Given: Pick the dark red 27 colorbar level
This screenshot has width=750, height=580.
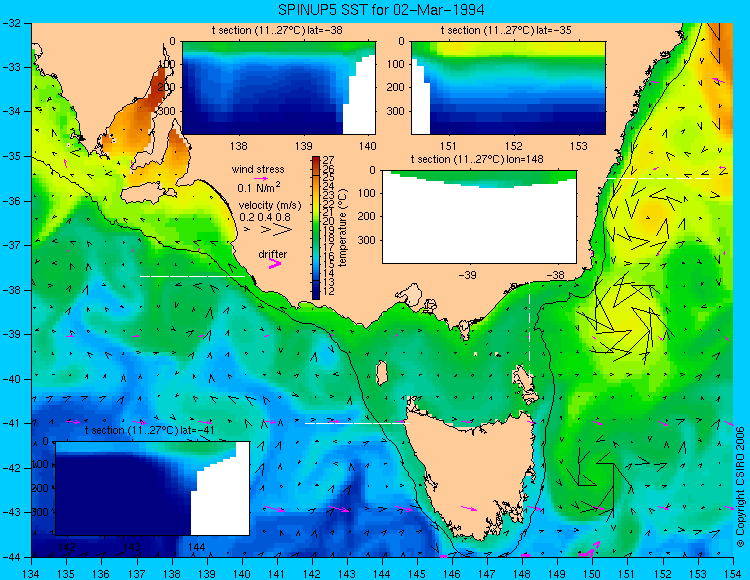Looking at the screenshot, I should pos(316,160).
